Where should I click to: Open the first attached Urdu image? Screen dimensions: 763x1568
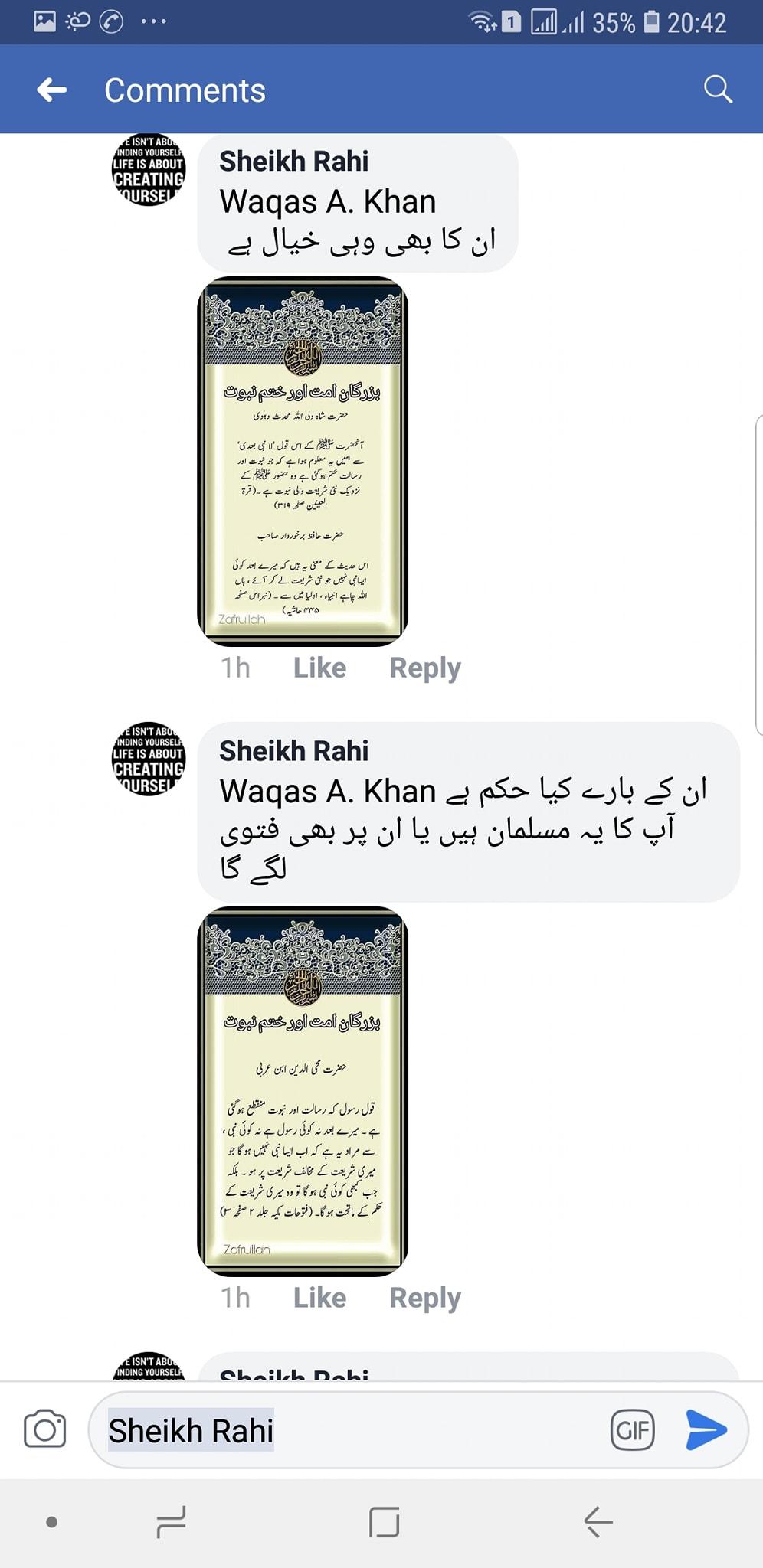(x=303, y=462)
